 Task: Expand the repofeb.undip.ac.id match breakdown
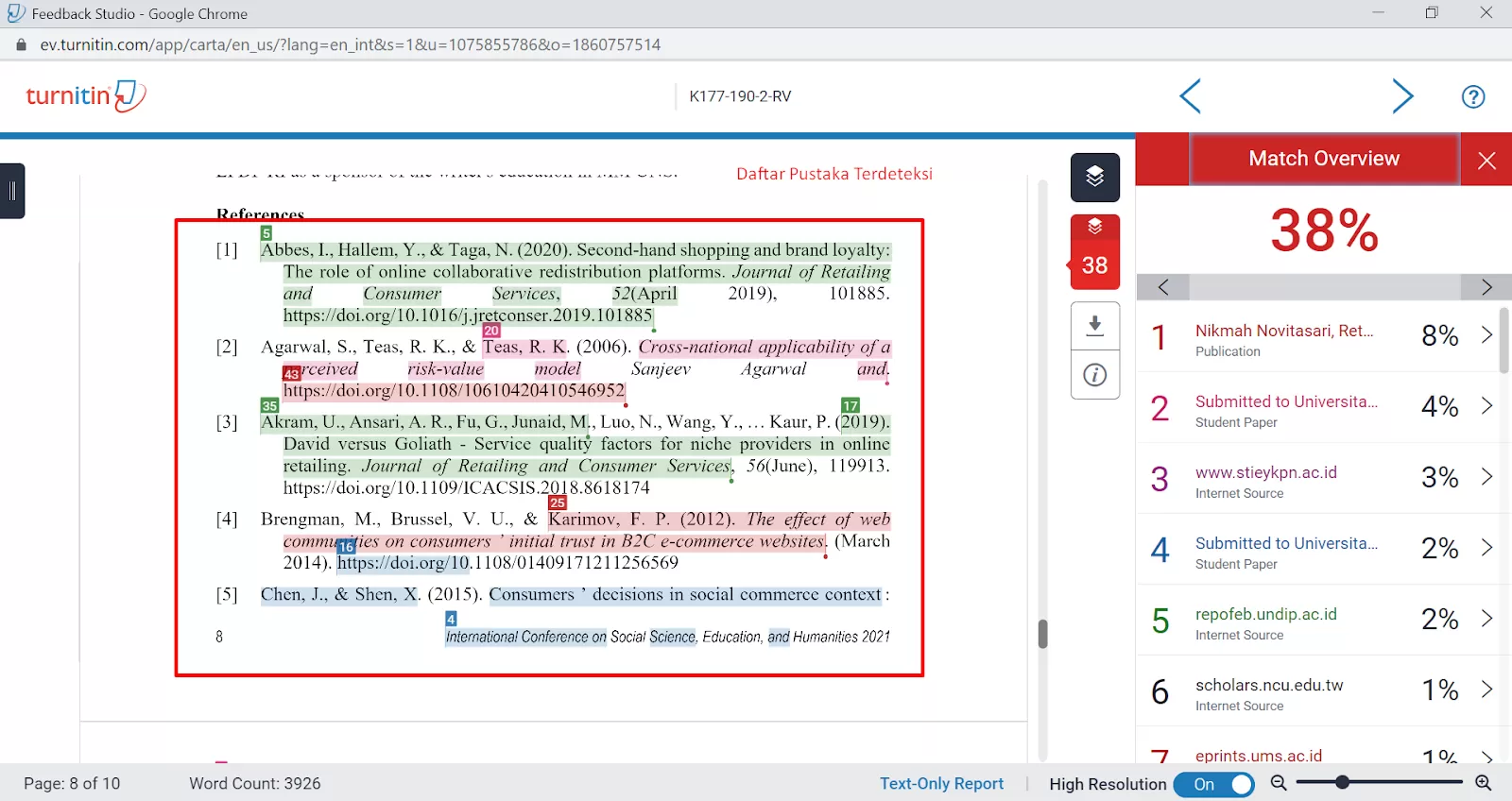point(1486,619)
